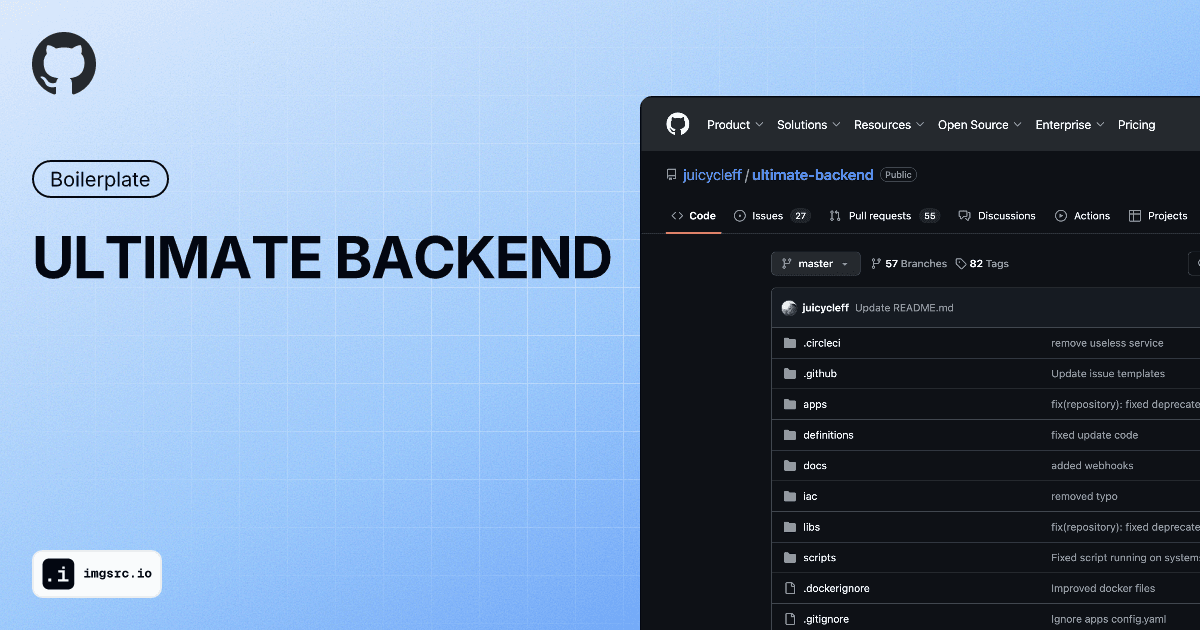The image size is (1200, 630).
Task: Click the apps folder icon
Action: (789, 405)
